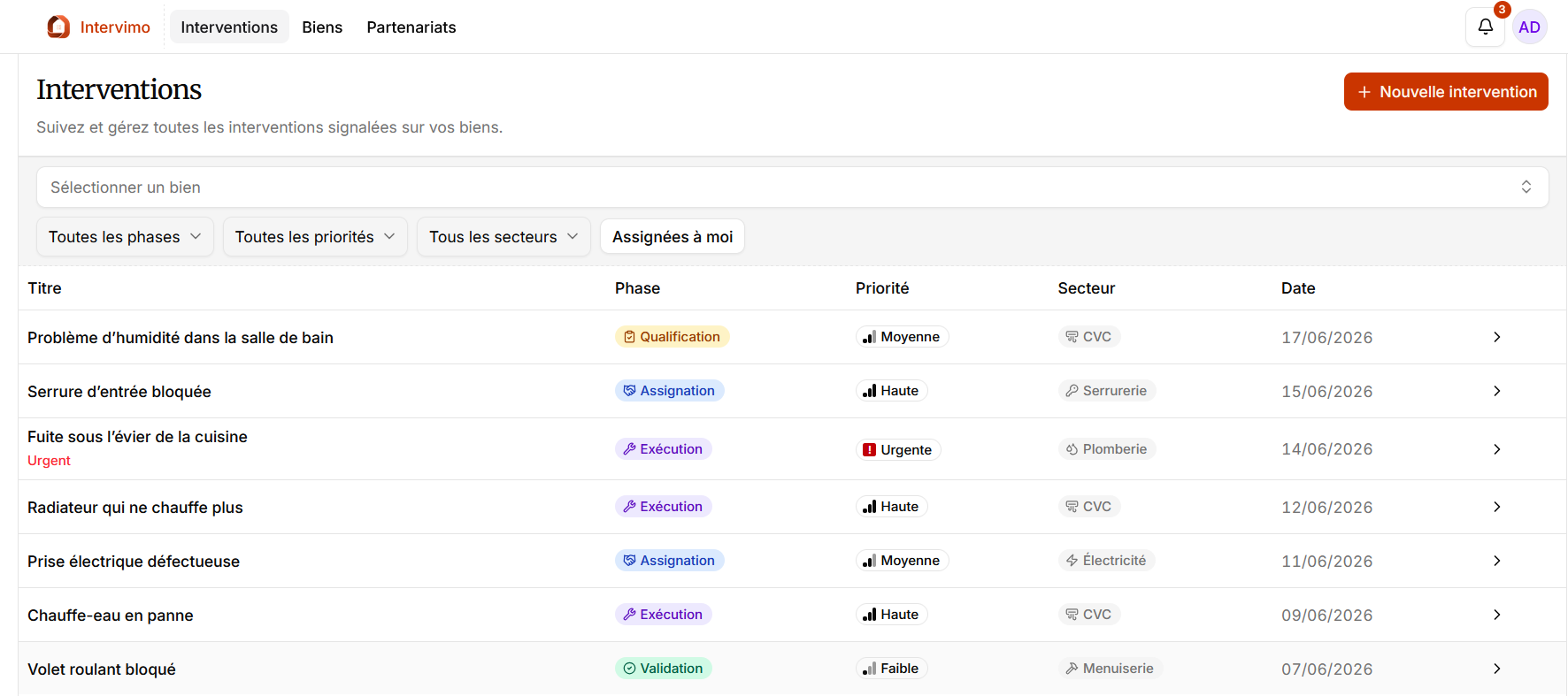The width and height of the screenshot is (1568, 696).
Task: Open the notifications bell icon
Action: 1485,27
